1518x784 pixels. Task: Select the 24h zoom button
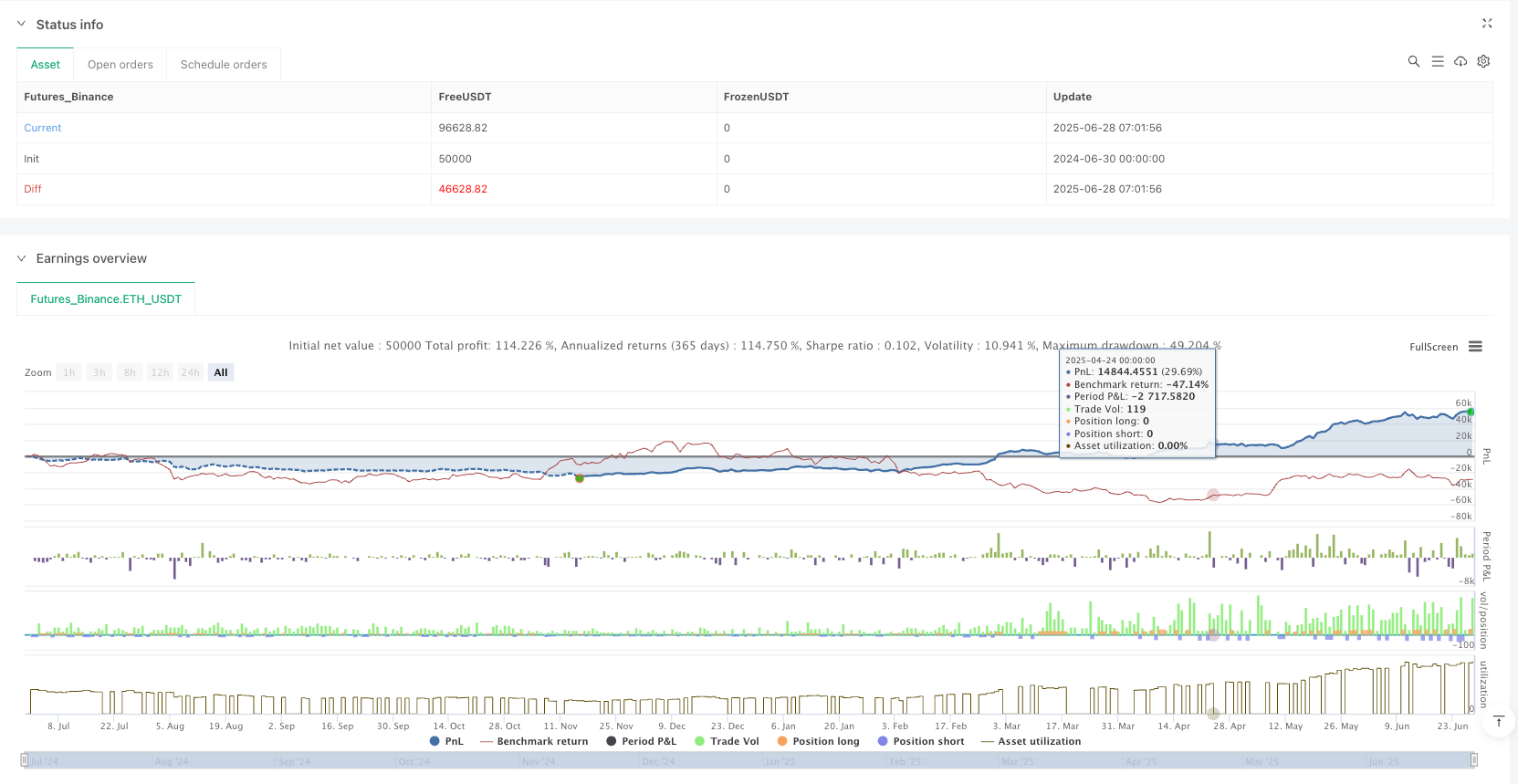tap(190, 372)
